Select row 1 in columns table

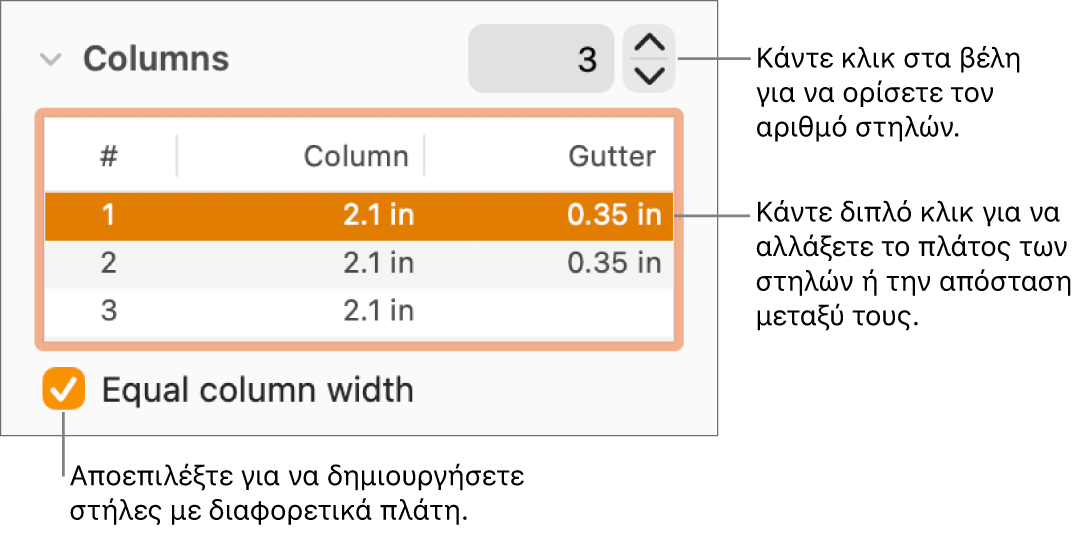point(109,216)
